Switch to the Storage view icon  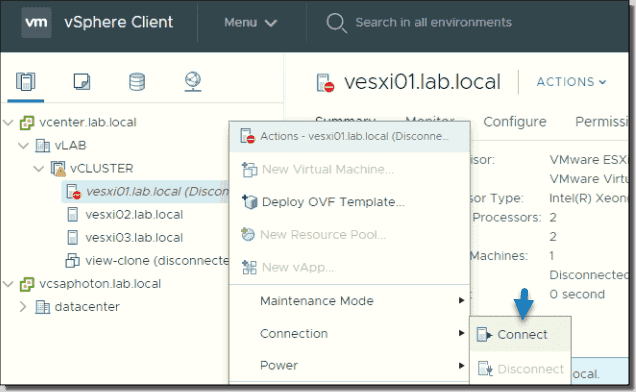pos(137,82)
